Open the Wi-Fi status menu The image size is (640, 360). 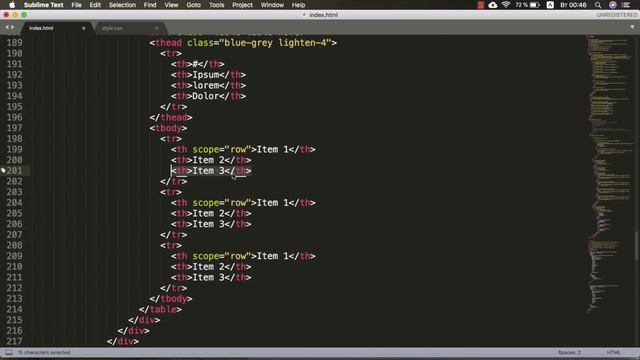[506, 5]
